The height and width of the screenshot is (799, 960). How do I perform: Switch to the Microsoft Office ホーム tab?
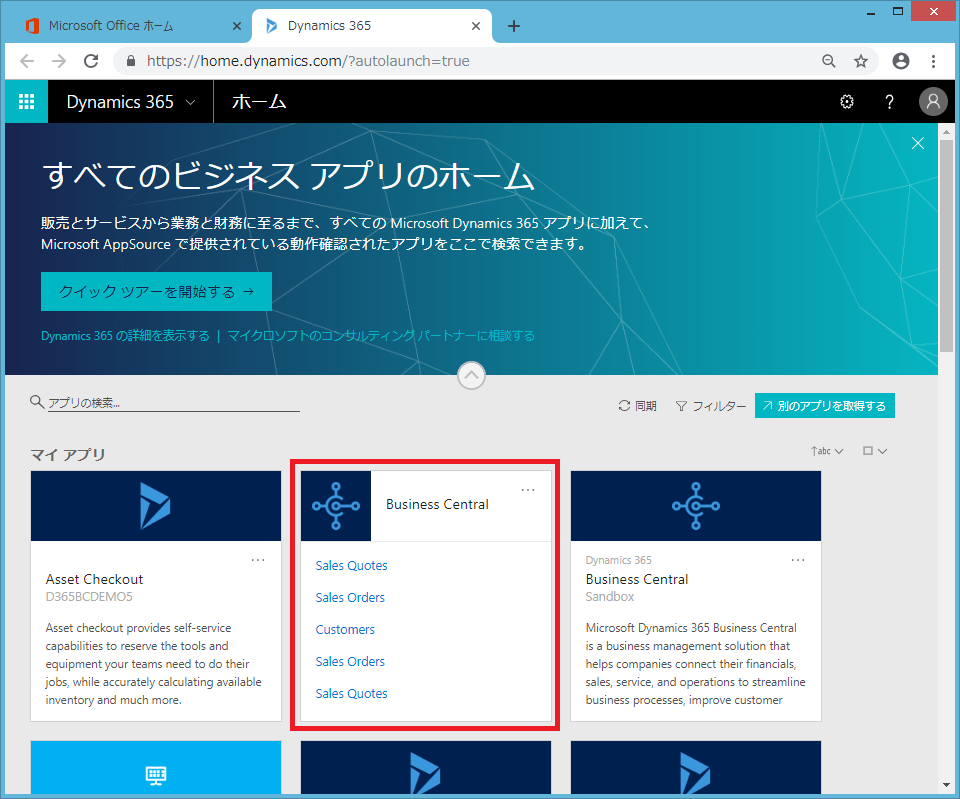click(x=111, y=26)
